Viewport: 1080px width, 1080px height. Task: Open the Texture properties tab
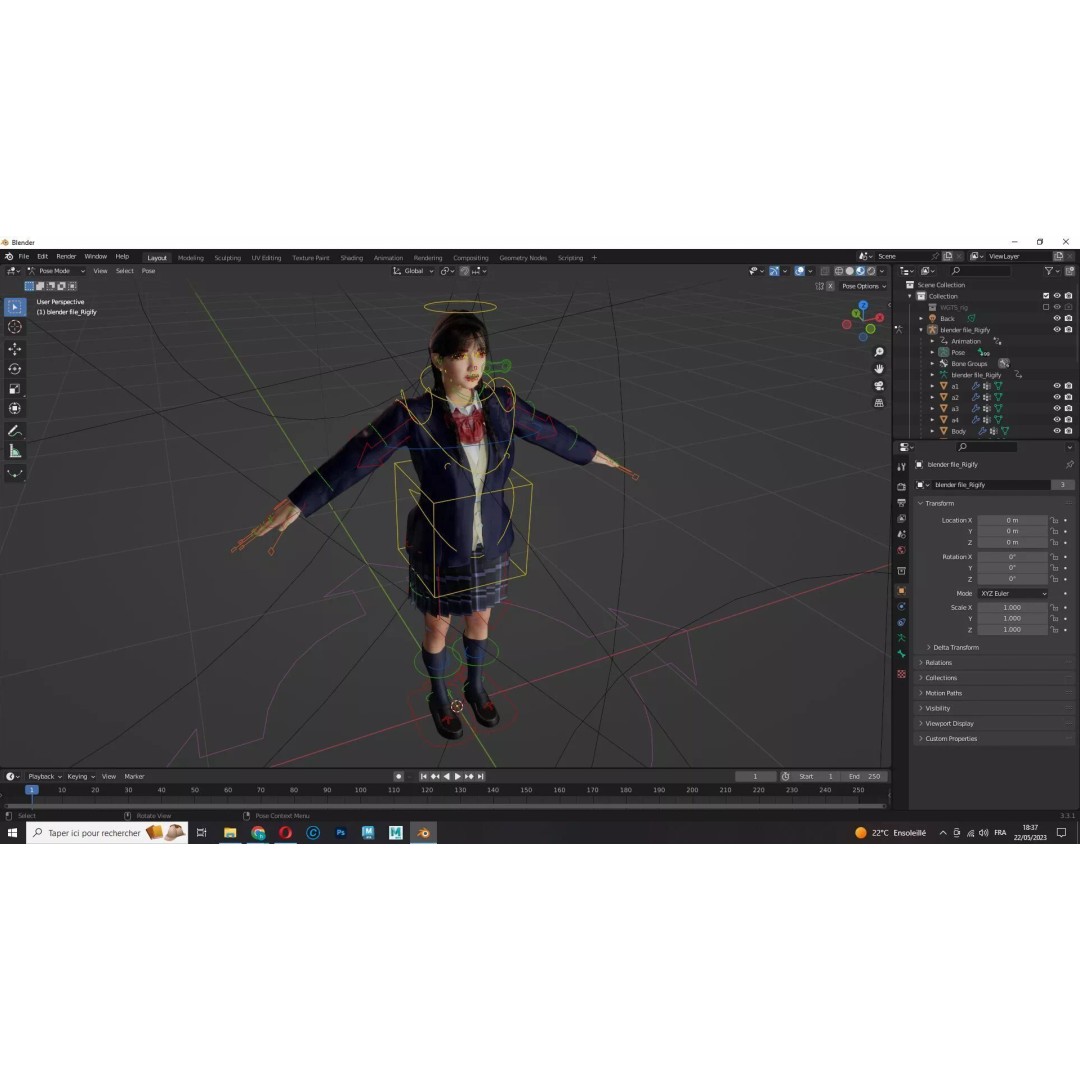click(x=902, y=674)
